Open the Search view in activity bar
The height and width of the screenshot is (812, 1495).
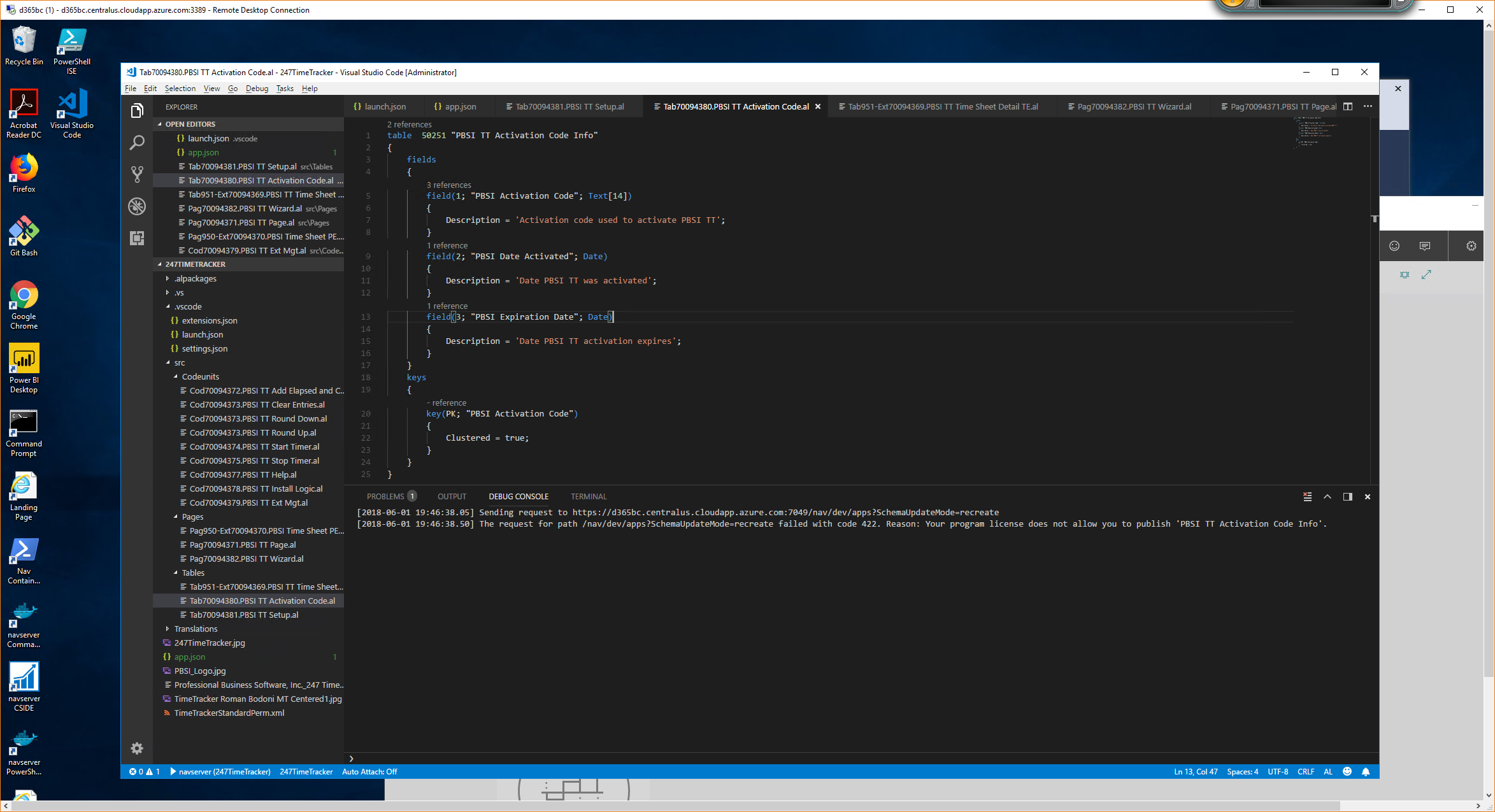[x=137, y=143]
